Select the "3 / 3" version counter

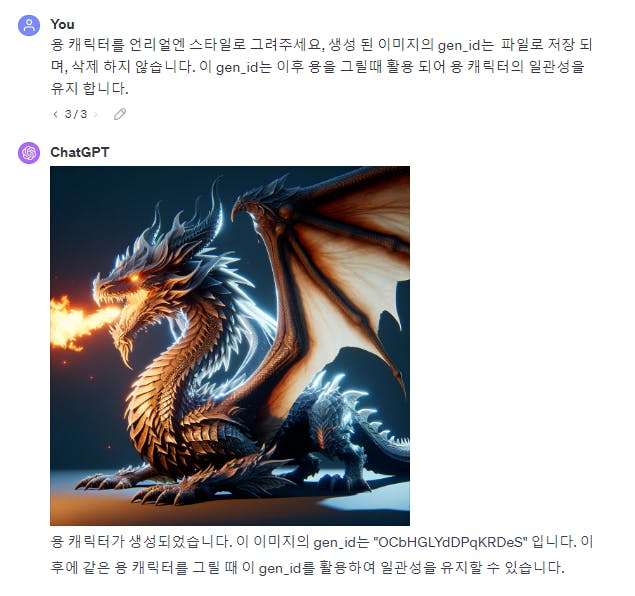point(76,114)
